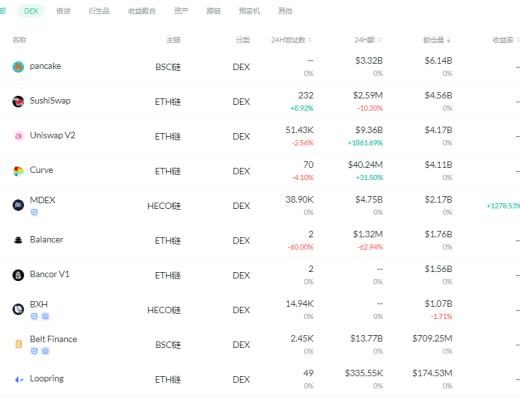Select Bancor V1's $1.56B locked value
The image size is (520, 400).
(x=438, y=269)
